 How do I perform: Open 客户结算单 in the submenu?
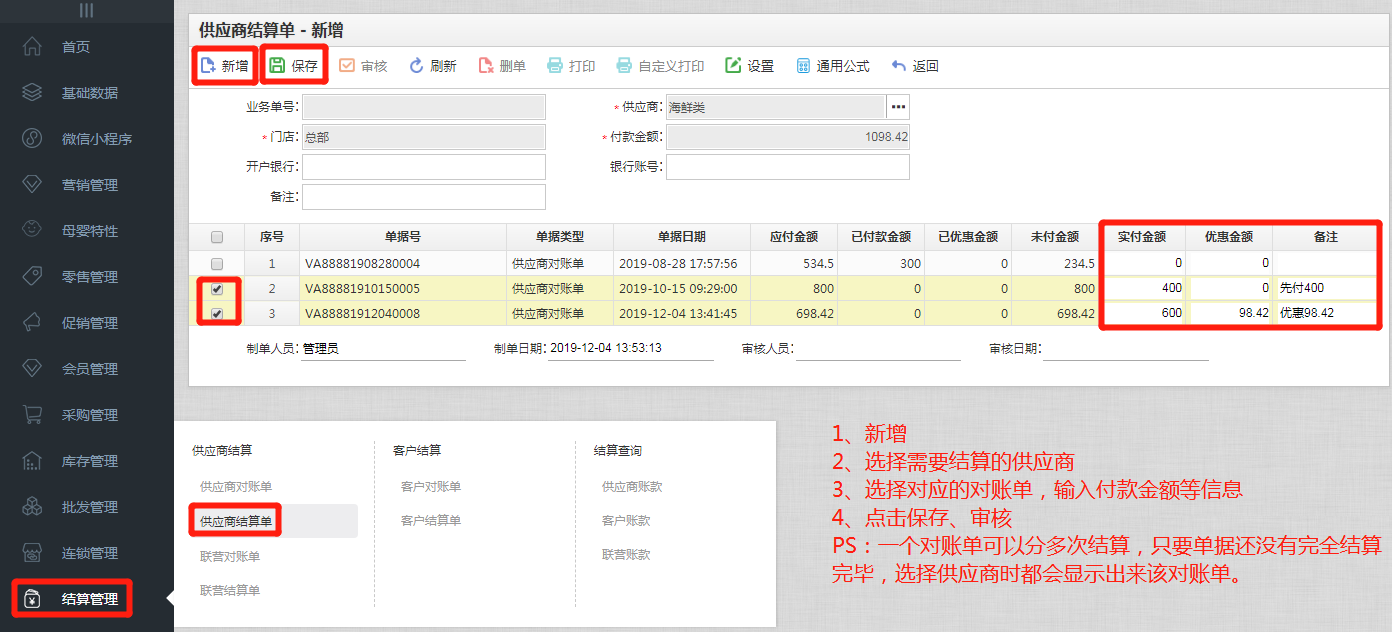click(431, 521)
